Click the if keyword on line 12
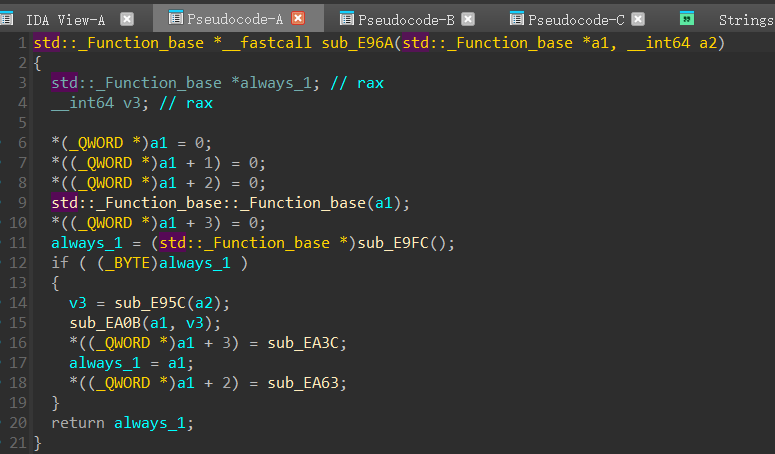The height and width of the screenshot is (454, 775). [60, 263]
